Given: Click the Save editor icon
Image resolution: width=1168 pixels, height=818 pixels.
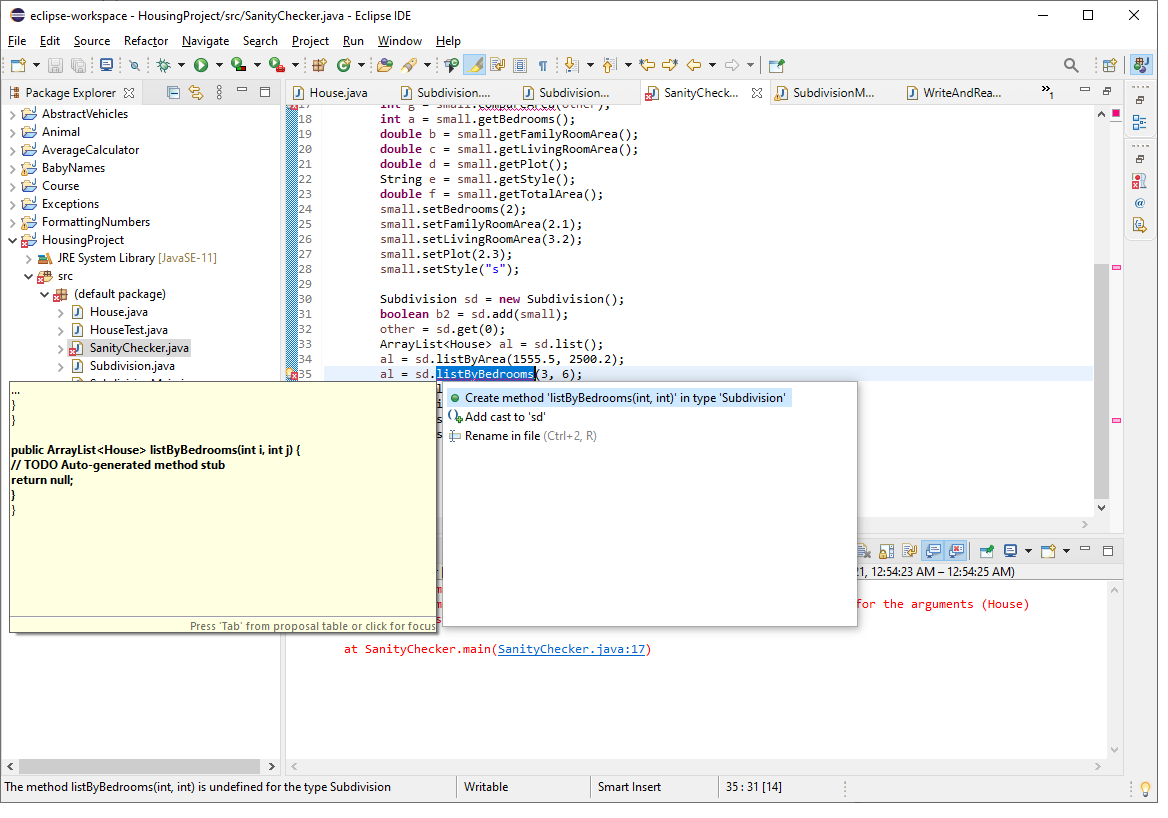Looking at the screenshot, I should click(x=54, y=64).
